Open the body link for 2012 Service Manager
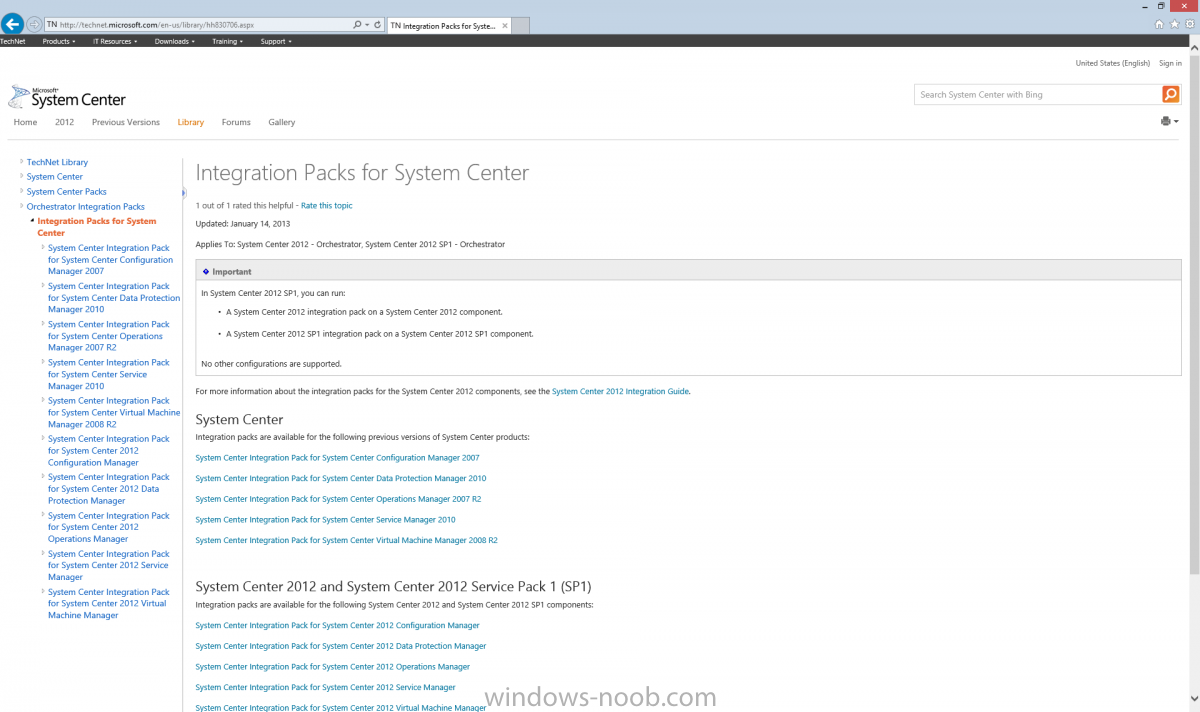 coord(325,688)
